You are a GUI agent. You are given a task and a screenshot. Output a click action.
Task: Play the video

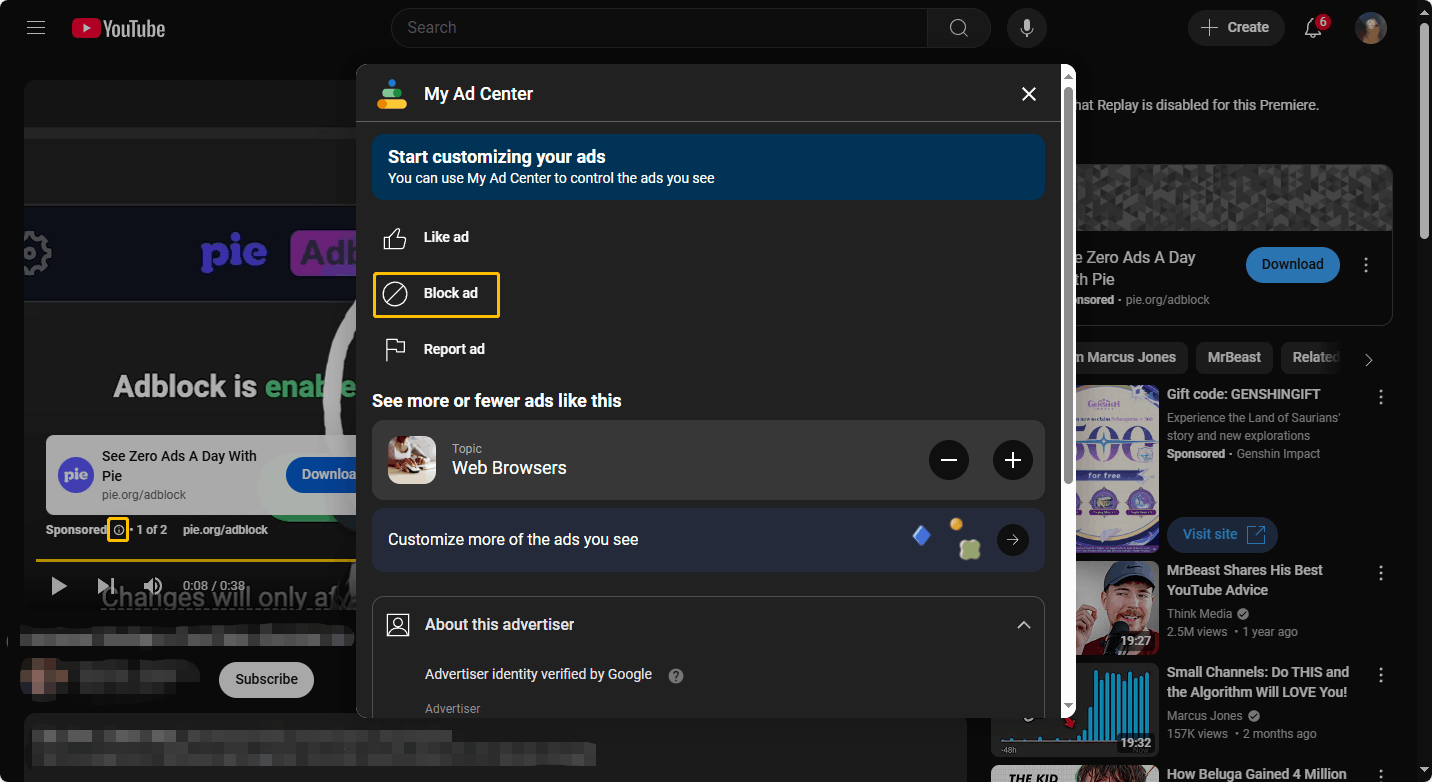point(59,586)
